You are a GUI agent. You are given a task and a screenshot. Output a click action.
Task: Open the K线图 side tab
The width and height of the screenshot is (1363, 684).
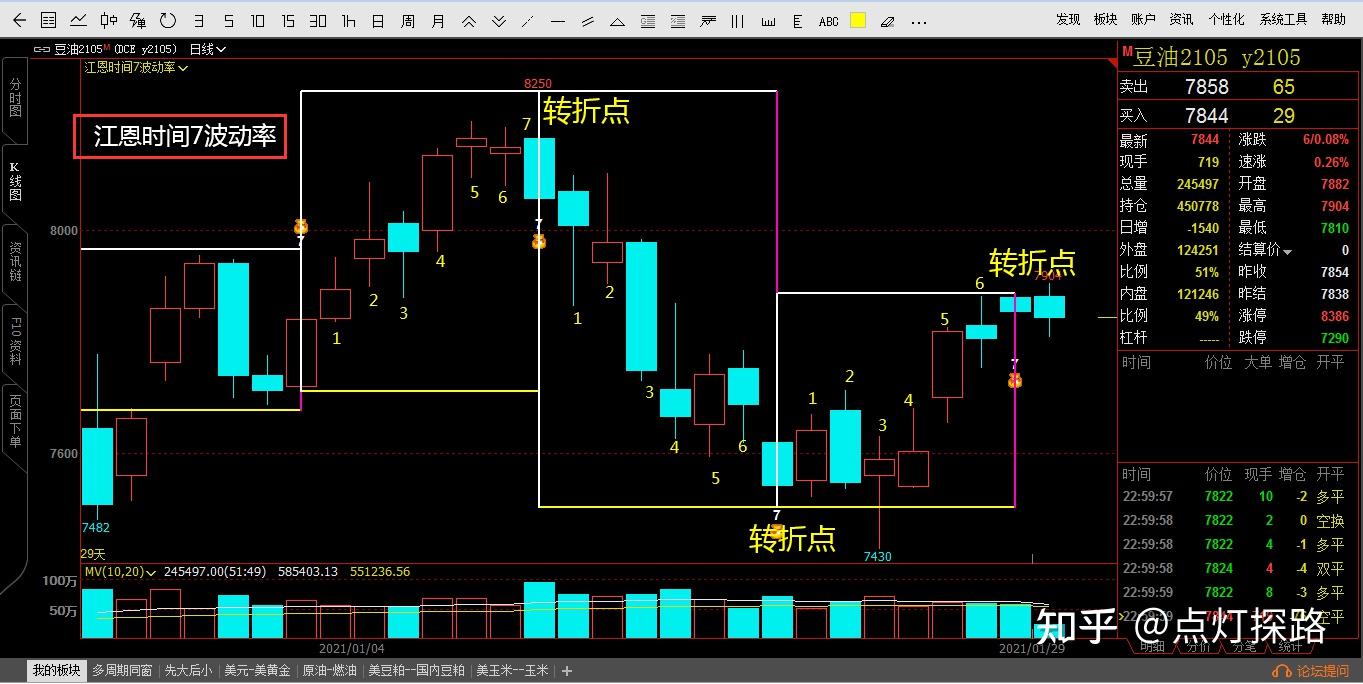15,181
